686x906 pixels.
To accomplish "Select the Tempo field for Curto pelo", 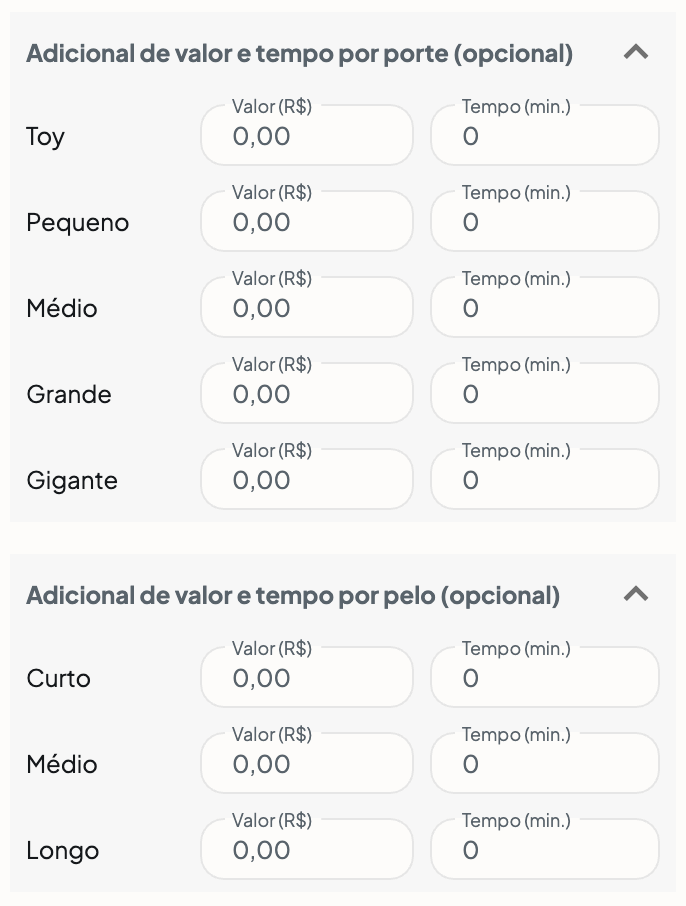I will (545, 677).
